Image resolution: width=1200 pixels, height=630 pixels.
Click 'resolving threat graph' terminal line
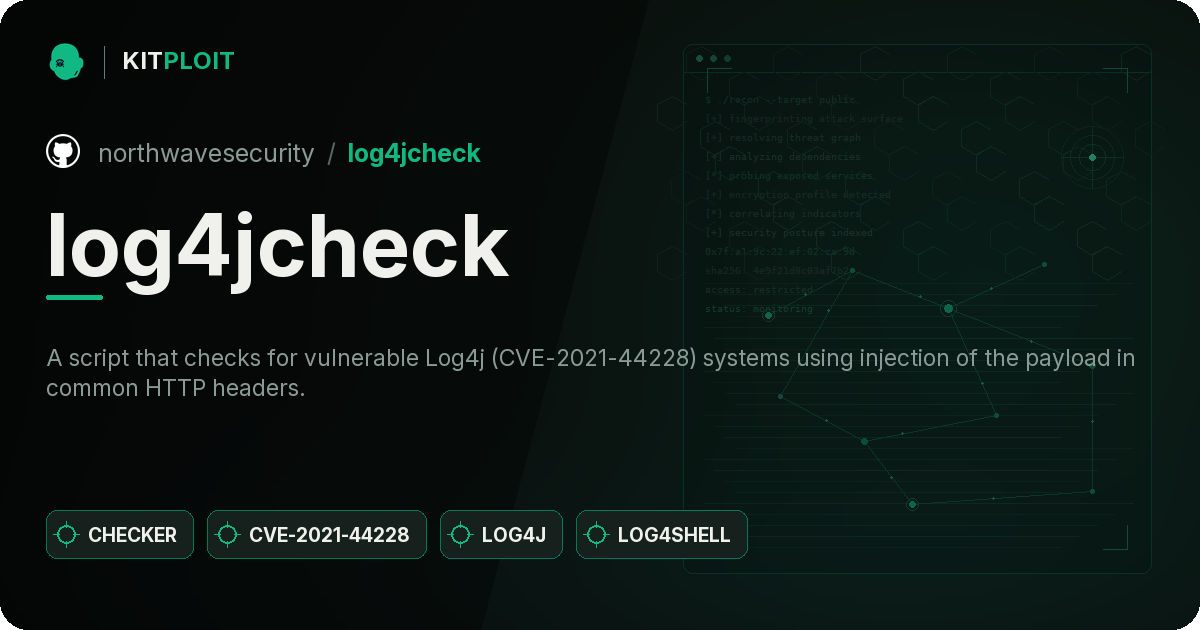(x=783, y=138)
